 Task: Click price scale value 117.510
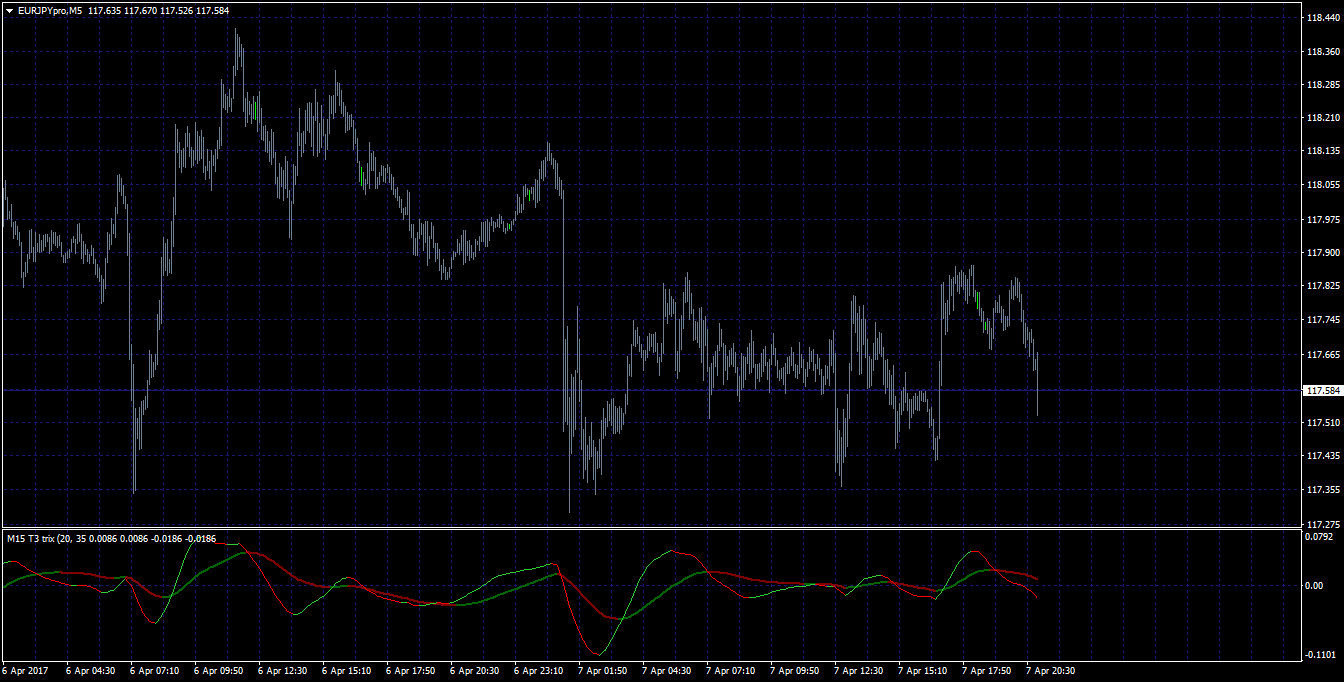point(1322,422)
